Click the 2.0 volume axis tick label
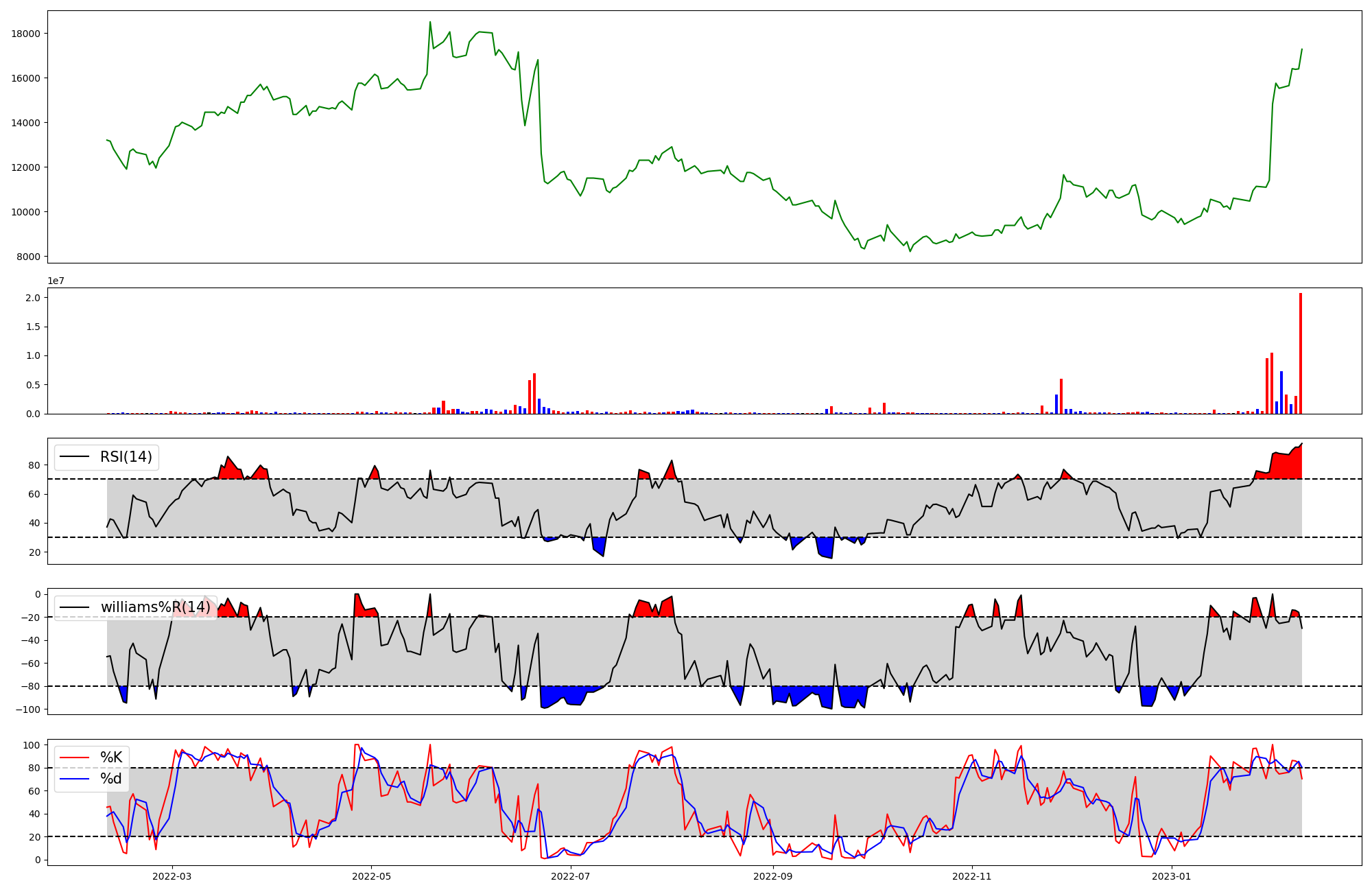The image size is (1372, 892). 33,298
